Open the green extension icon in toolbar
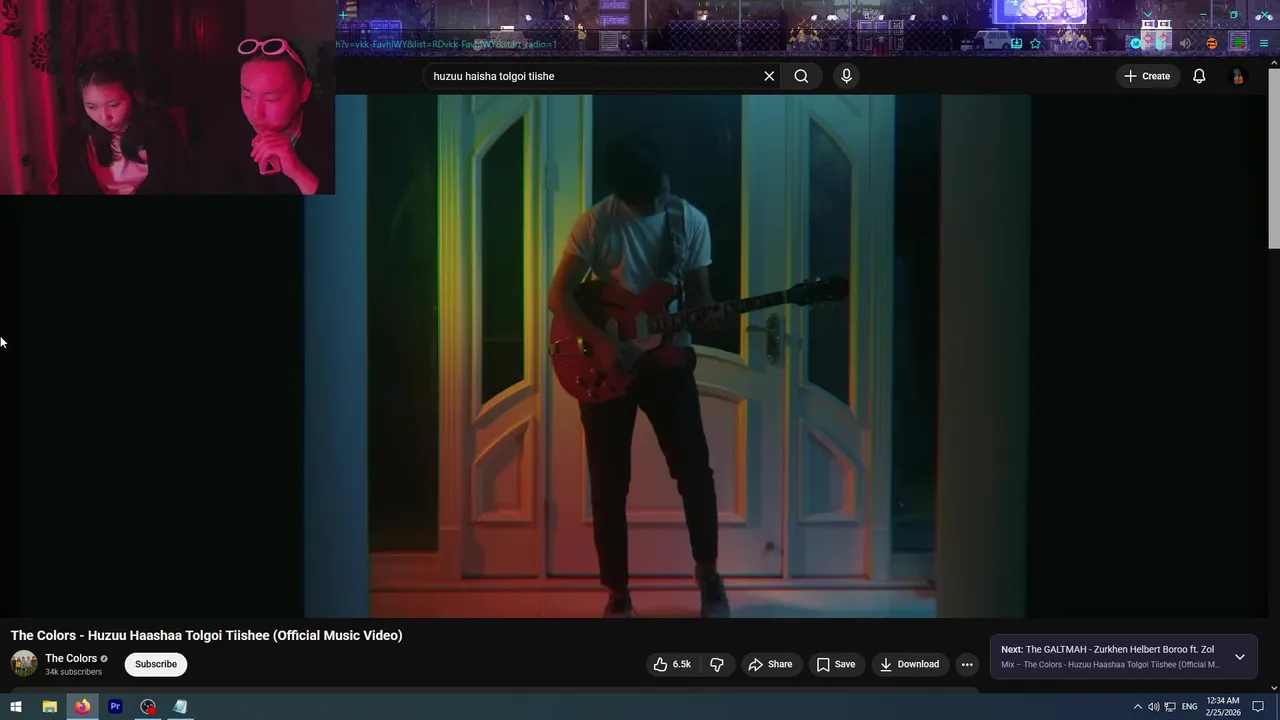Screen dimensions: 1280x720 tap(1239, 43)
